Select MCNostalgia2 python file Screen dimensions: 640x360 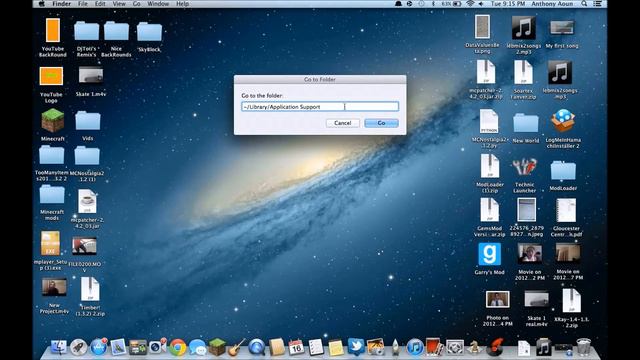click(489, 121)
